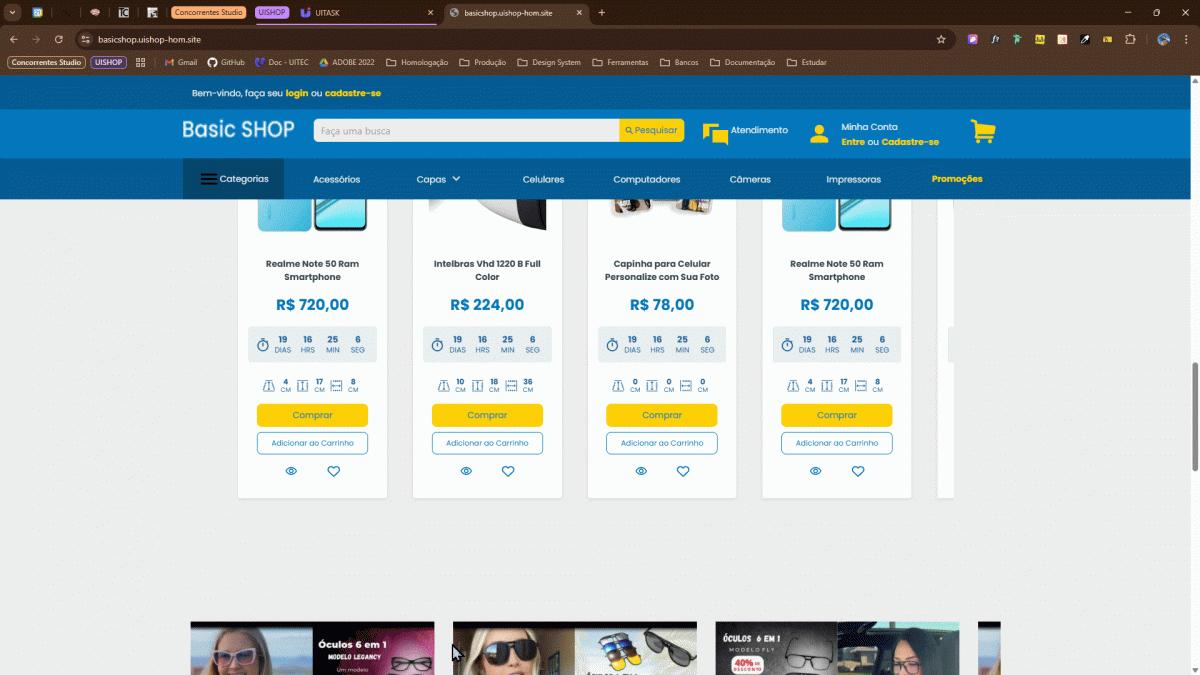Bookmark this page with star icon
The width and height of the screenshot is (1200, 675).
coord(941,39)
